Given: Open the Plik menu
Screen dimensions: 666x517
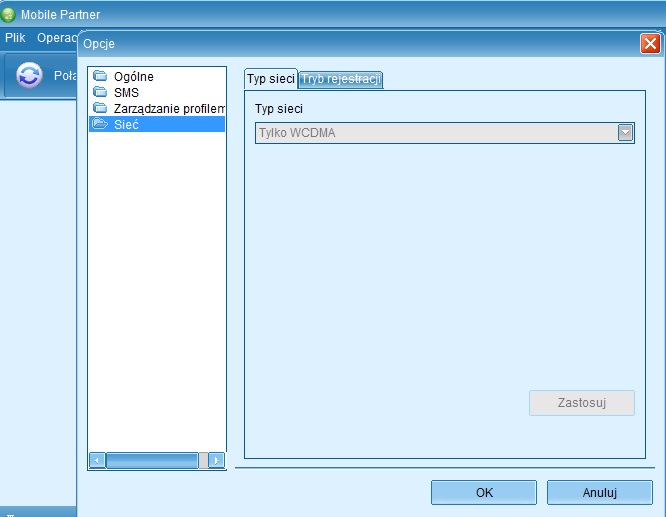Looking at the screenshot, I should coord(15,38).
